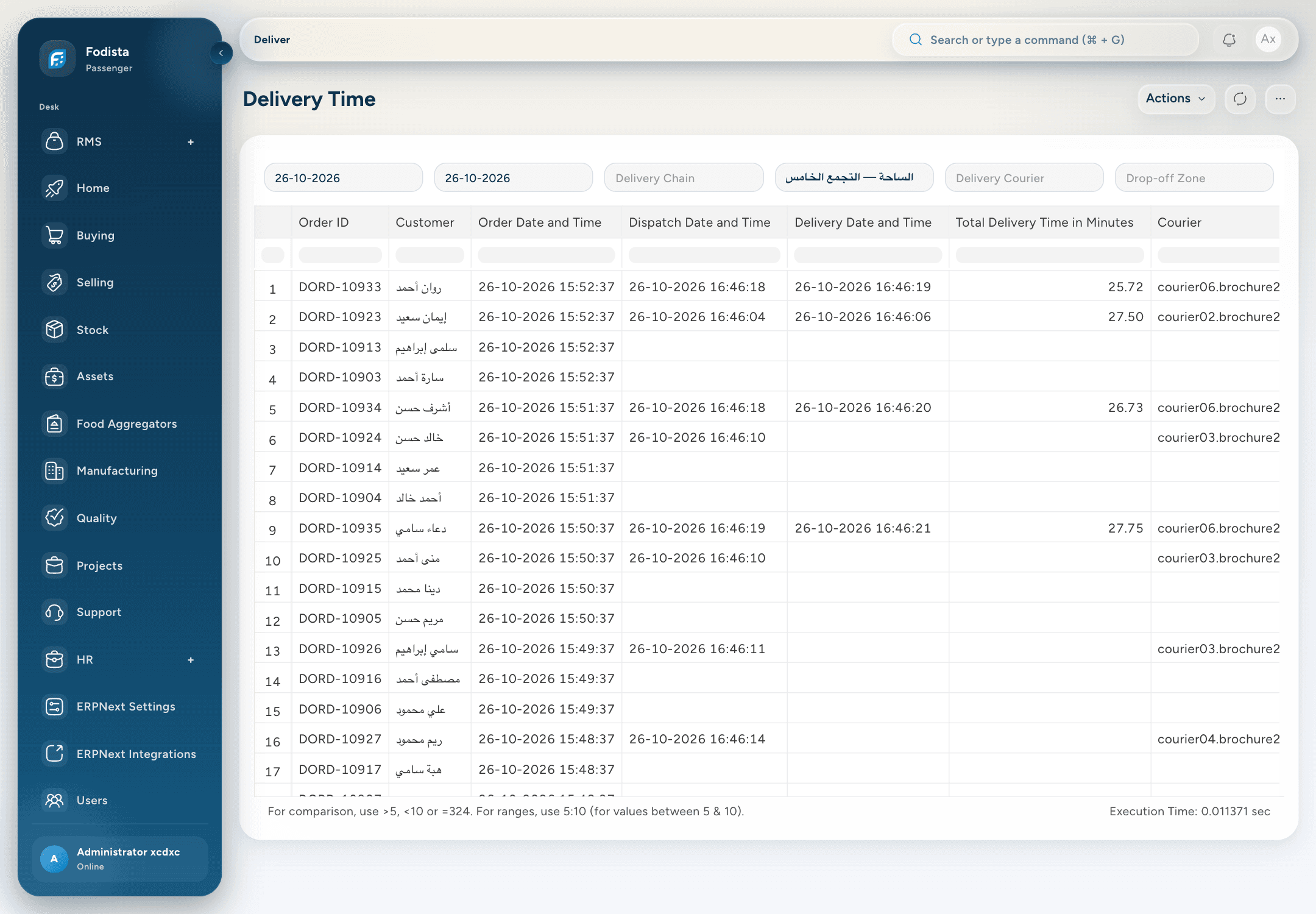Open the Delivery Chain filter
This screenshot has width=1316, height=914.
point(684,178)
